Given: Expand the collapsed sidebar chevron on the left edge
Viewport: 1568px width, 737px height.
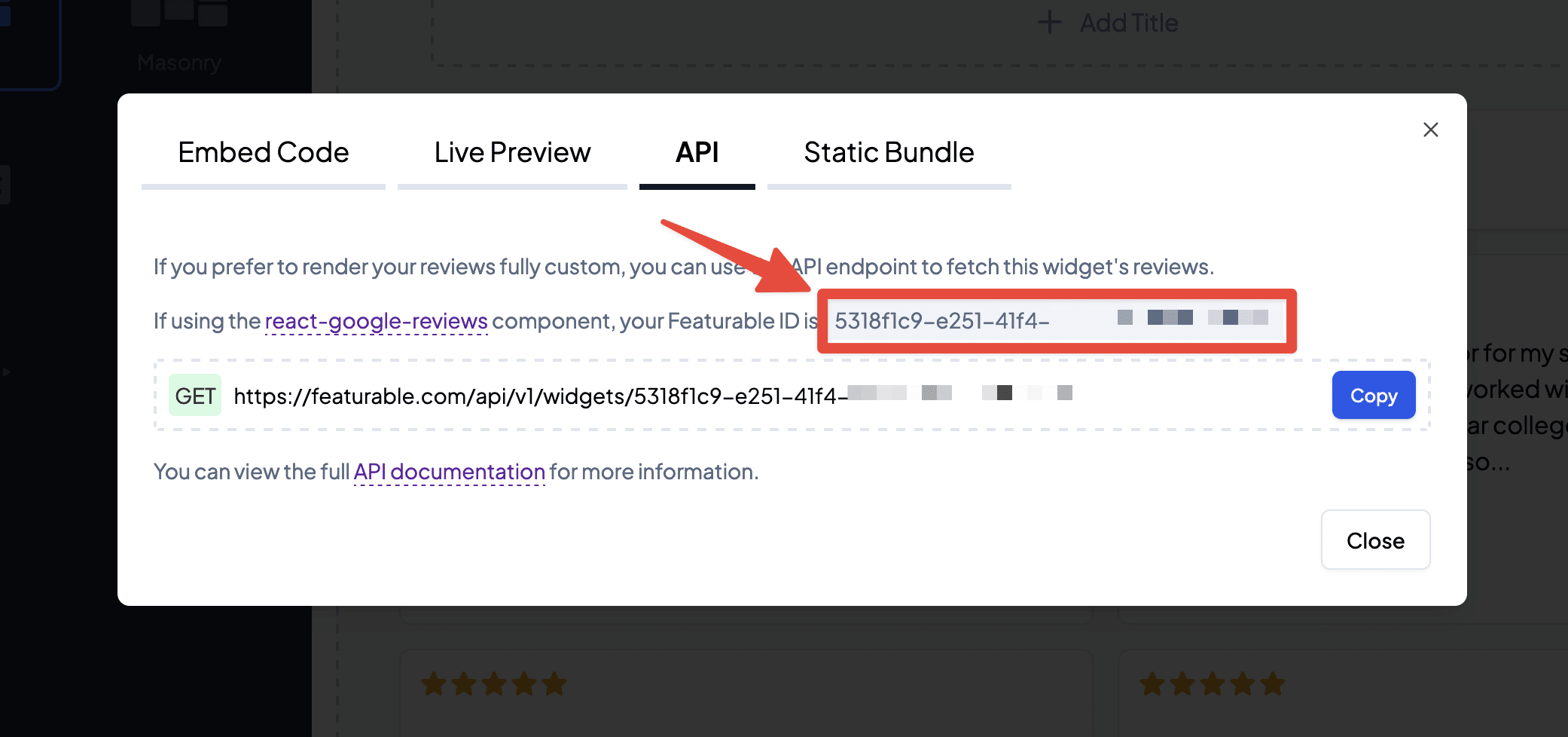Looking at the screenshot, I should pyautogui.click(x=6, y=371).
